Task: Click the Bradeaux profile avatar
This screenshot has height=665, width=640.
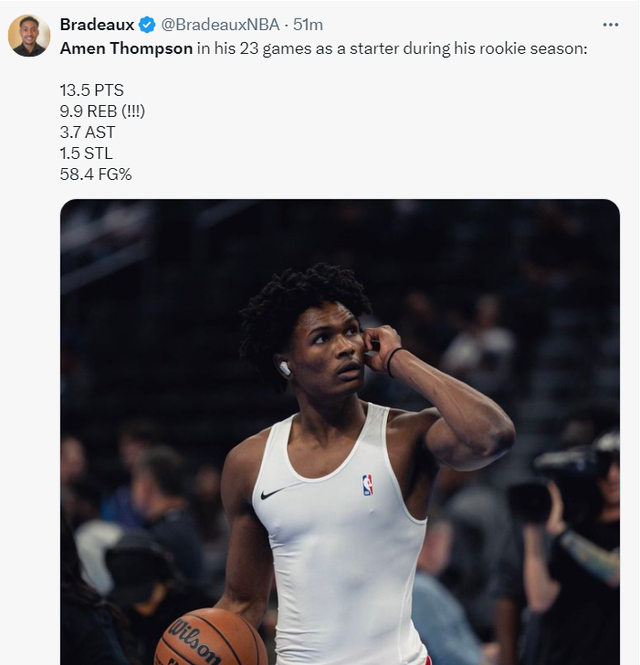Action: point(29,36)
